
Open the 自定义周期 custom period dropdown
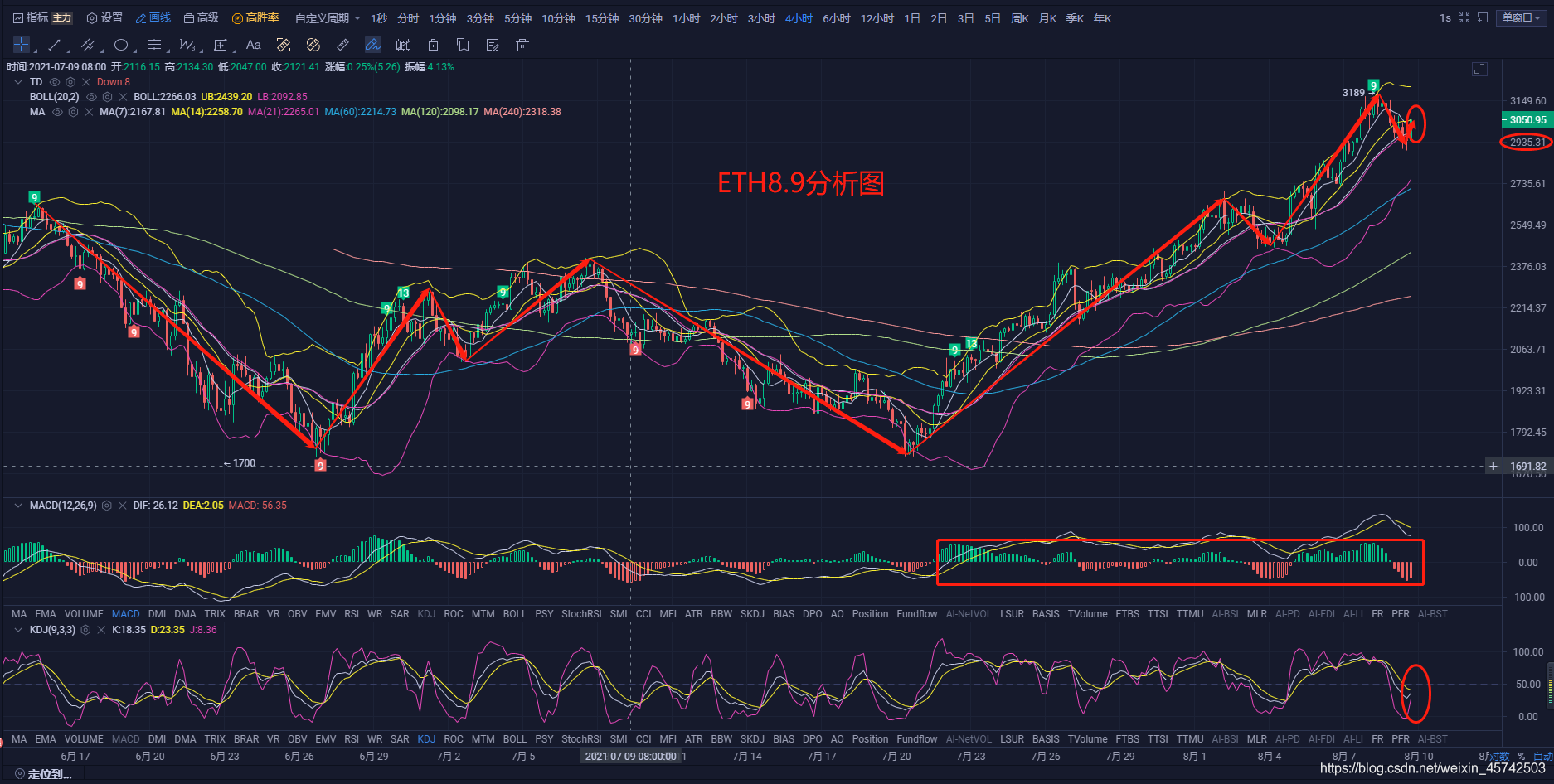[x=328, y=18]
